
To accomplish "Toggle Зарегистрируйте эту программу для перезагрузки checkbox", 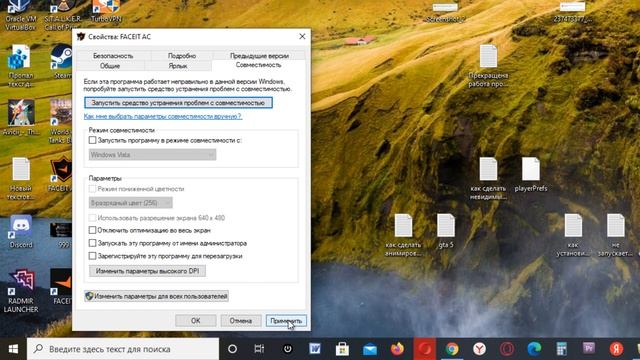I will pyautogui.click(x=93, y=256).
